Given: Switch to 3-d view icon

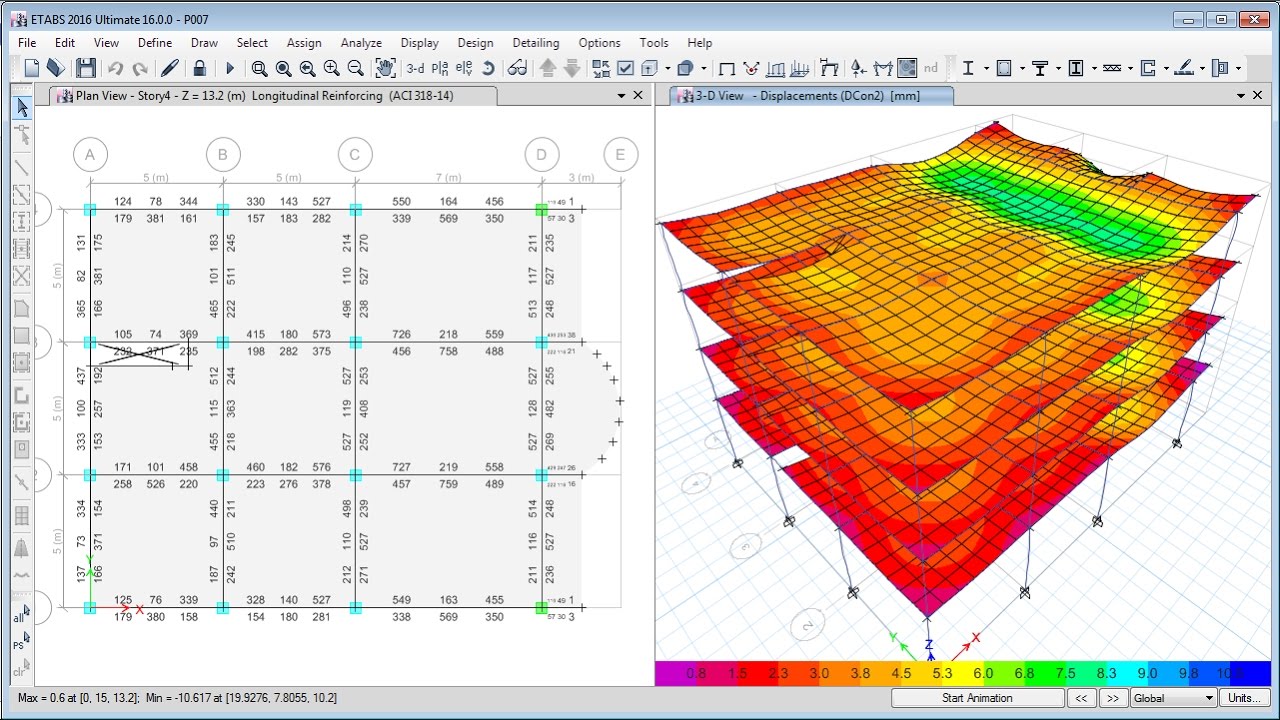Looking at the screenshot, I should click(x=415, y=68).
